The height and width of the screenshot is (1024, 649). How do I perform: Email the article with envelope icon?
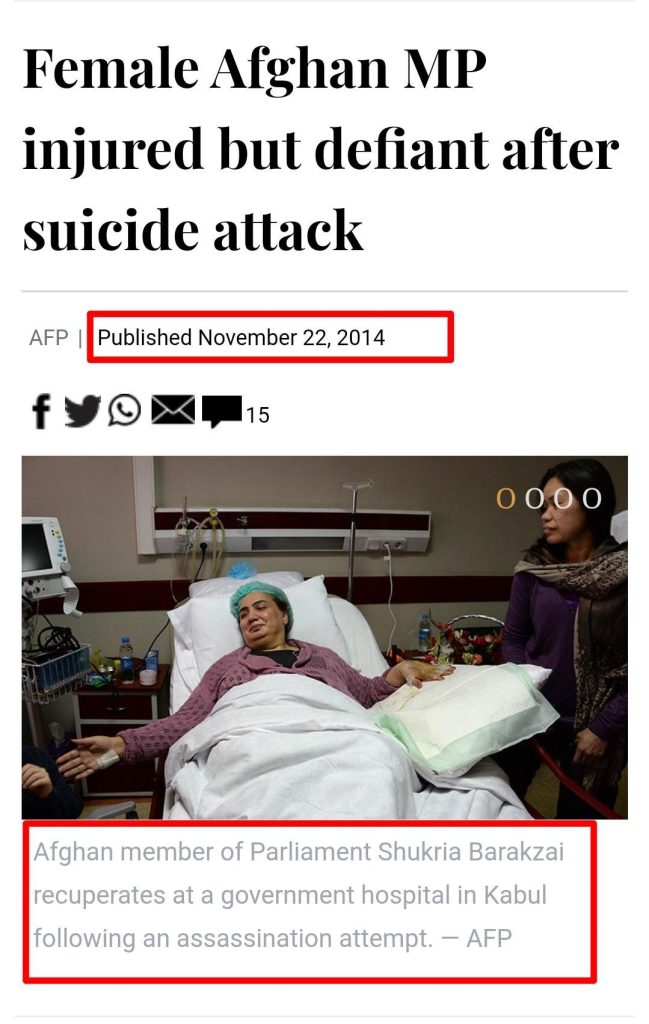[x=173, y=410]
